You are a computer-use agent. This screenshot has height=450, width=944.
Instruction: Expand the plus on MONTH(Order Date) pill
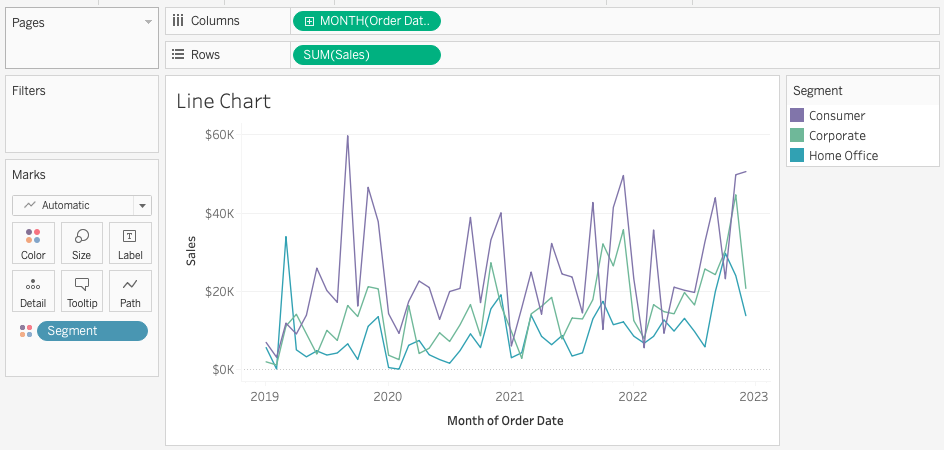coord(309,21)
